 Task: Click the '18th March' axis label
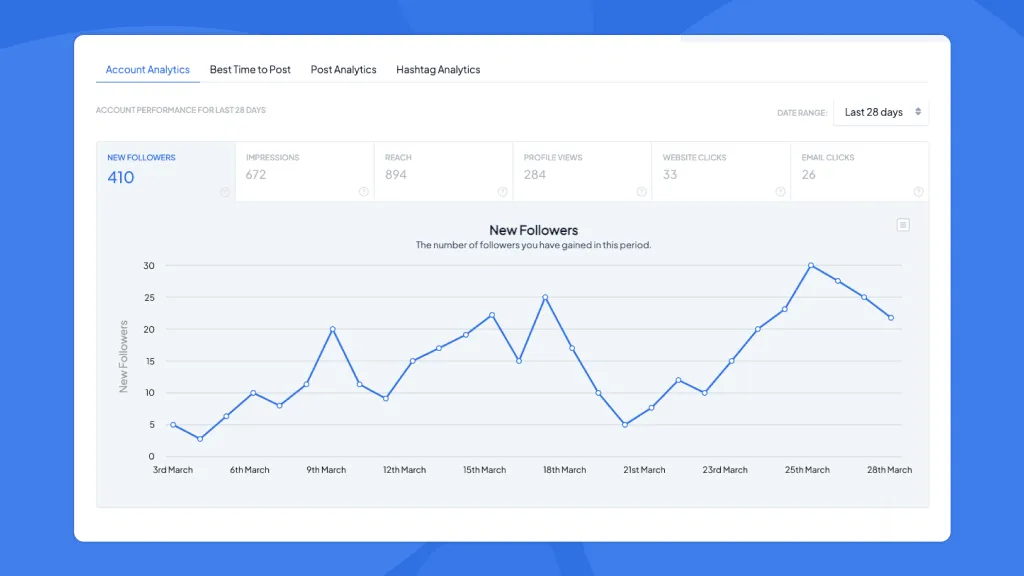coord(564,470)
